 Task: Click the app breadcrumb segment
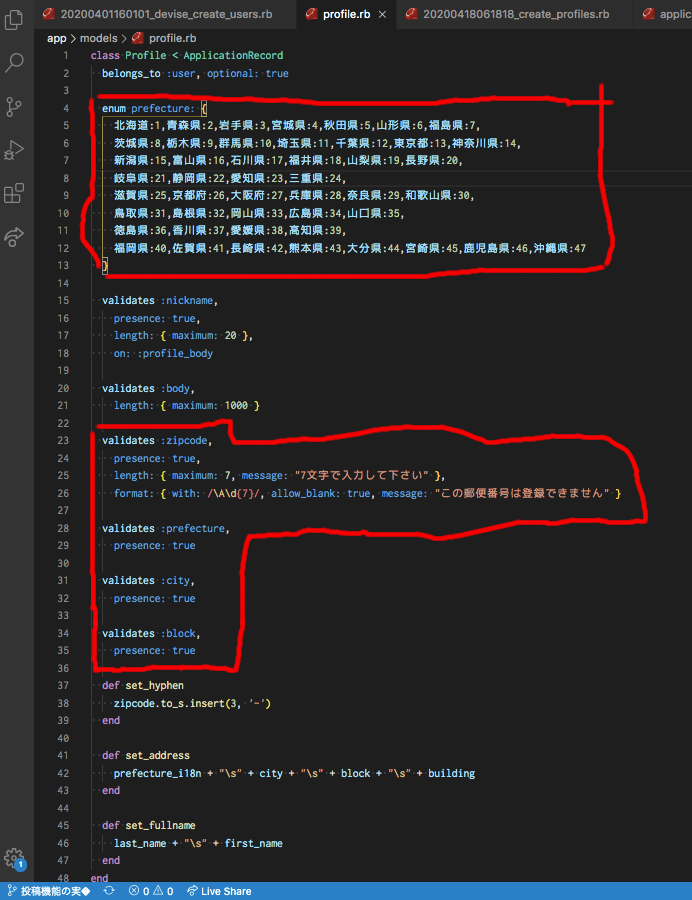point(57,38)
